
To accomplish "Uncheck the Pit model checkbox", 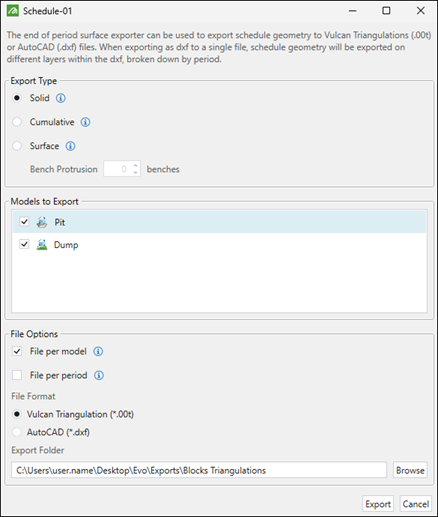I will [24, 222].
